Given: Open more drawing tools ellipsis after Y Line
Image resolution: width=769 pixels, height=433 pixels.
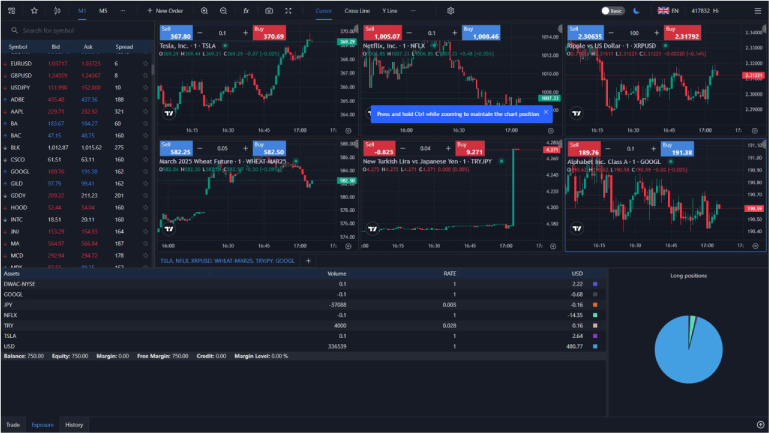Looking at the screenshot, I should point(413,11).
